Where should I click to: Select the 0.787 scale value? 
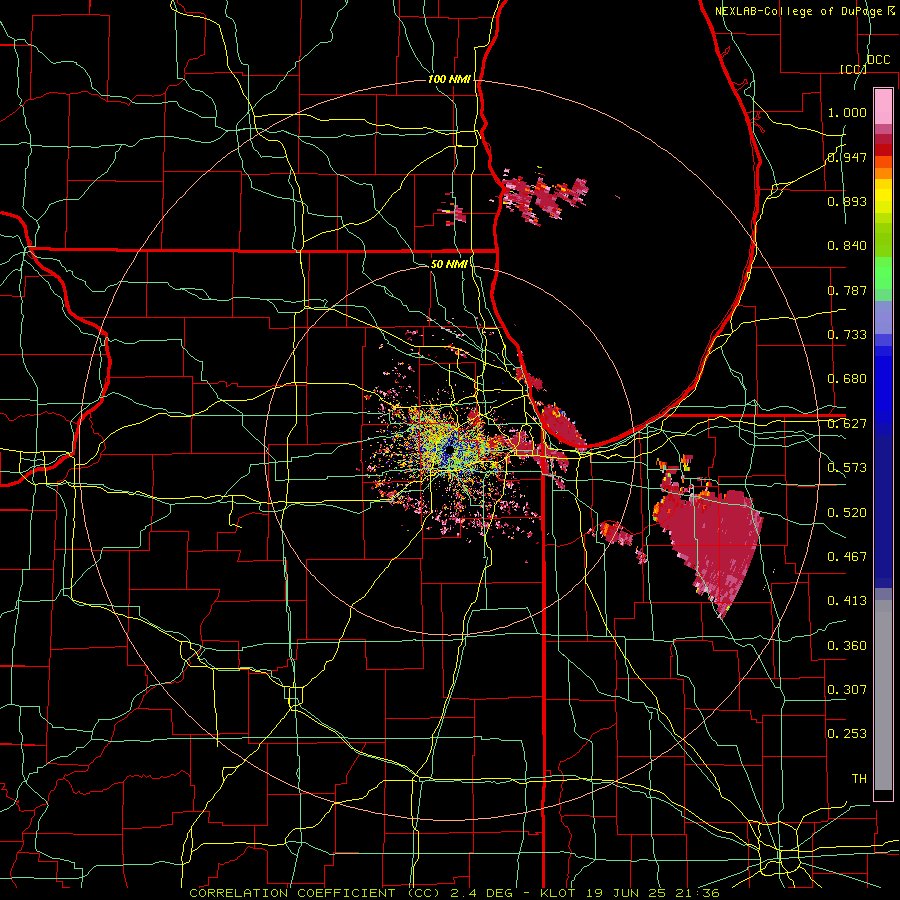click(x=847, y=290)
